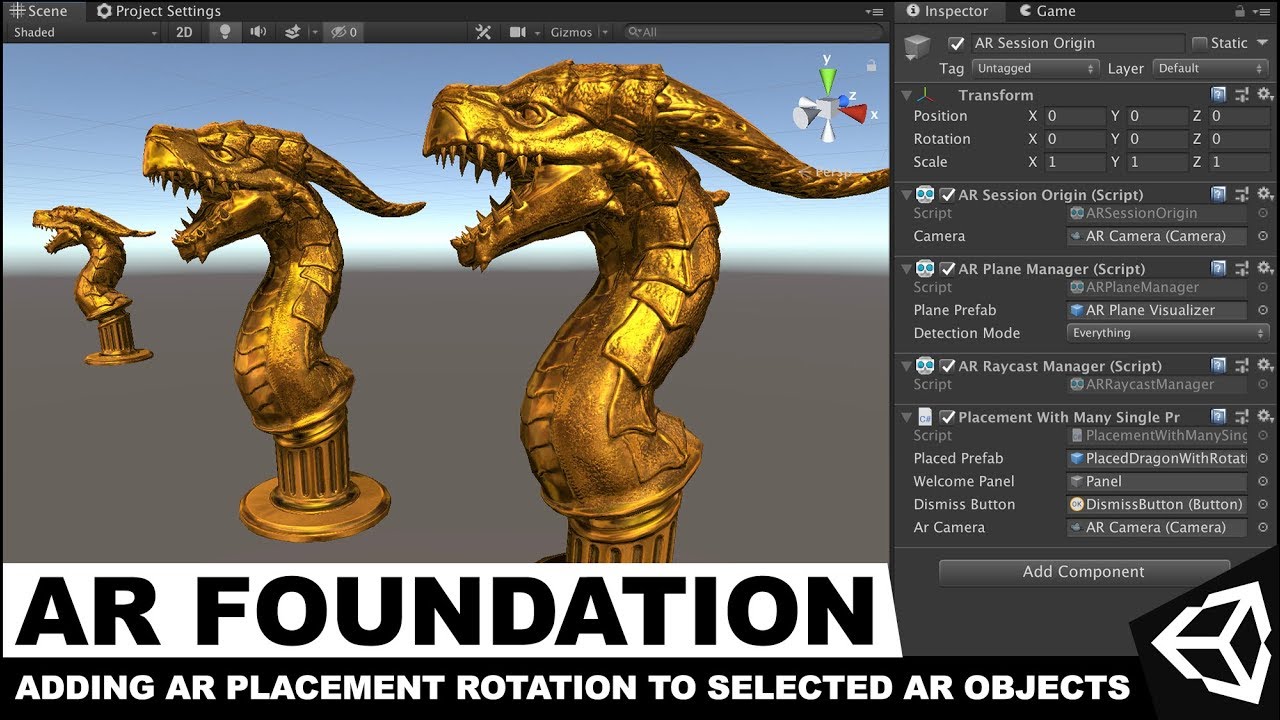Viewport: 1280px width, 720px height.
Task: Collapse the AR Plane Manager foldout triangle
Action: tap(906, 268)
